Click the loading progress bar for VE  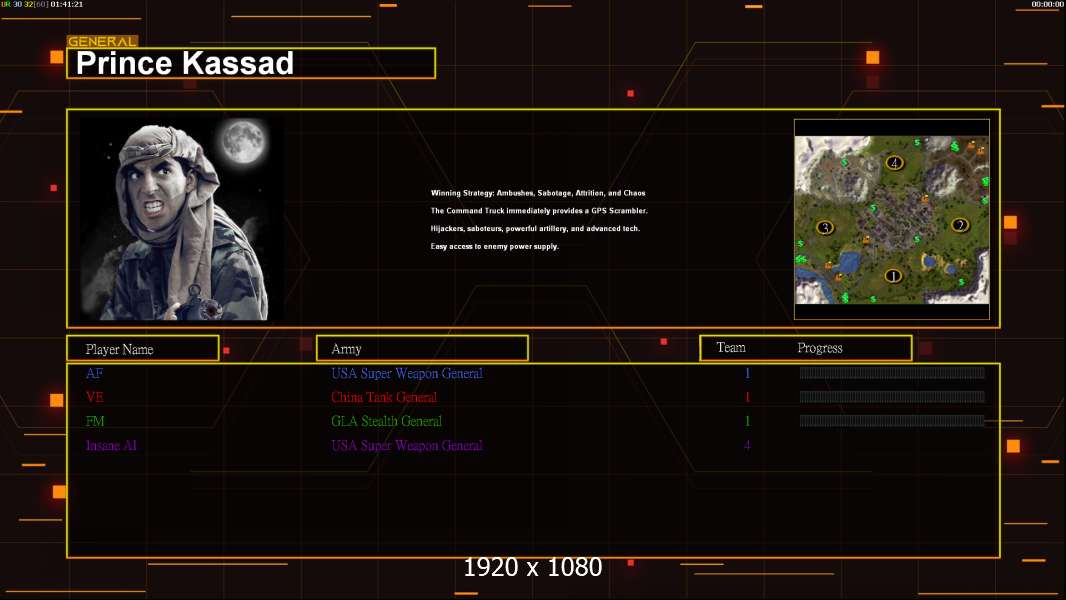coord(892,397)
